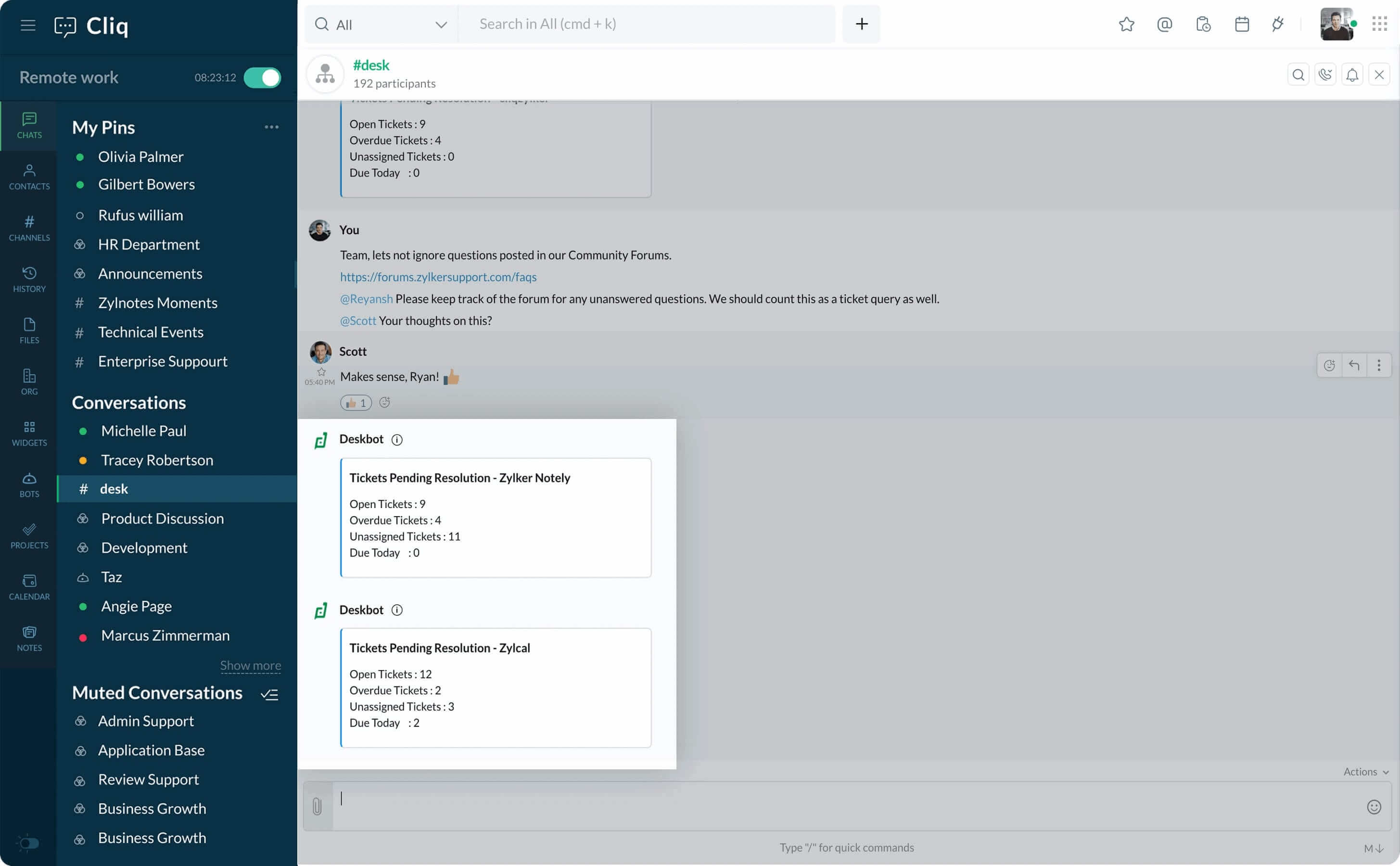Click Show more under Conversations
This screenshot has width=1400, height=866.
[x=250, y=665]
